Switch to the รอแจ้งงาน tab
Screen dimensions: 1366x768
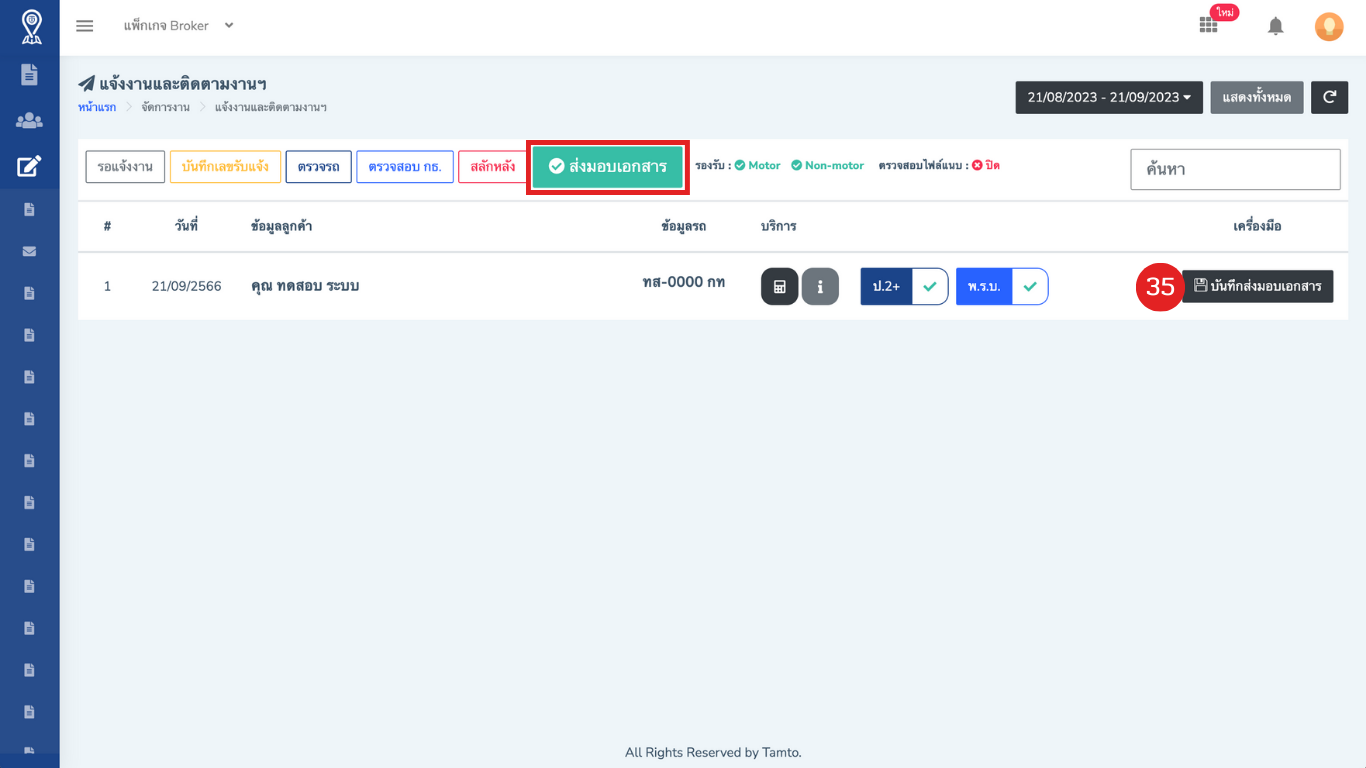click(x=125, y=167)
